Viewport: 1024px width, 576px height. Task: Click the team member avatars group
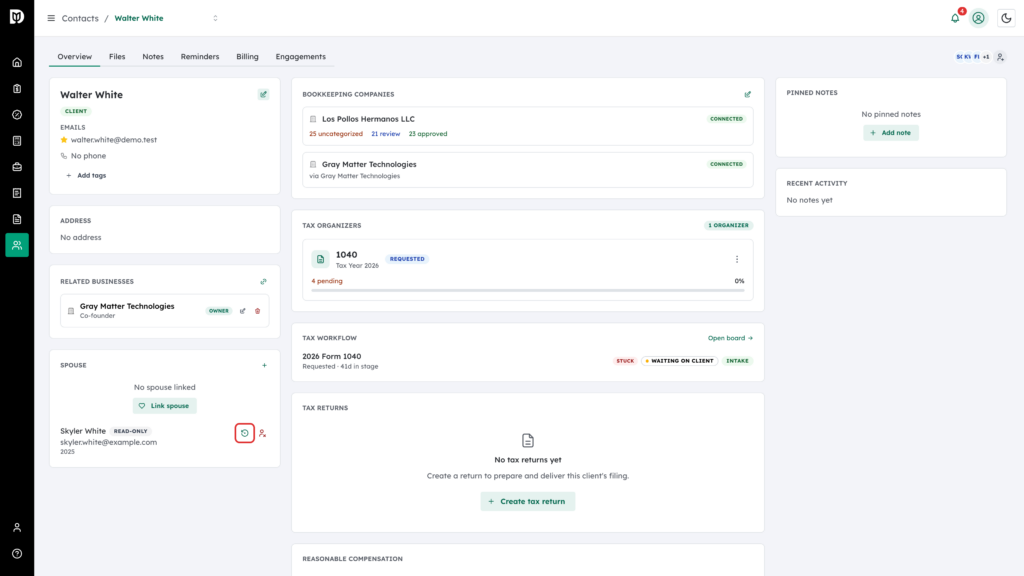click(972, 57)
